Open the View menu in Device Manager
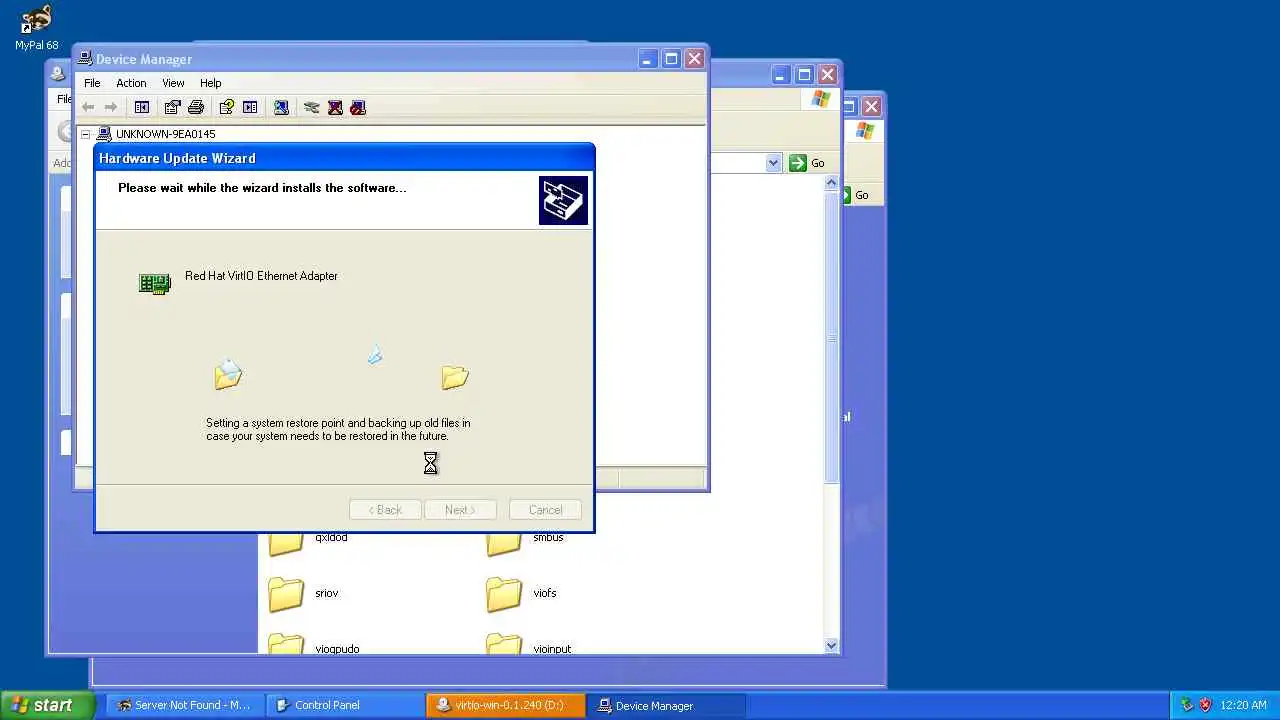Screen dimensions: 1280x720 173,83
